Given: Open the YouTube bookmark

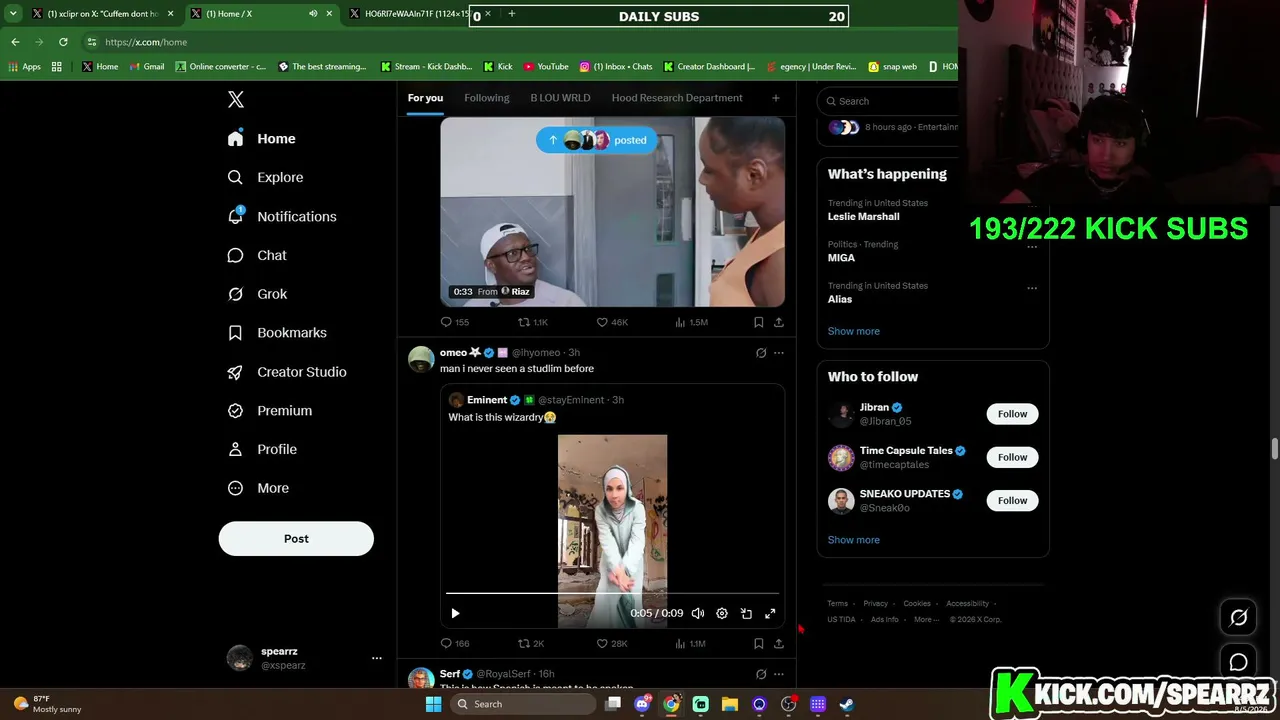Looking at the screenshot, I should click(546, 67).
